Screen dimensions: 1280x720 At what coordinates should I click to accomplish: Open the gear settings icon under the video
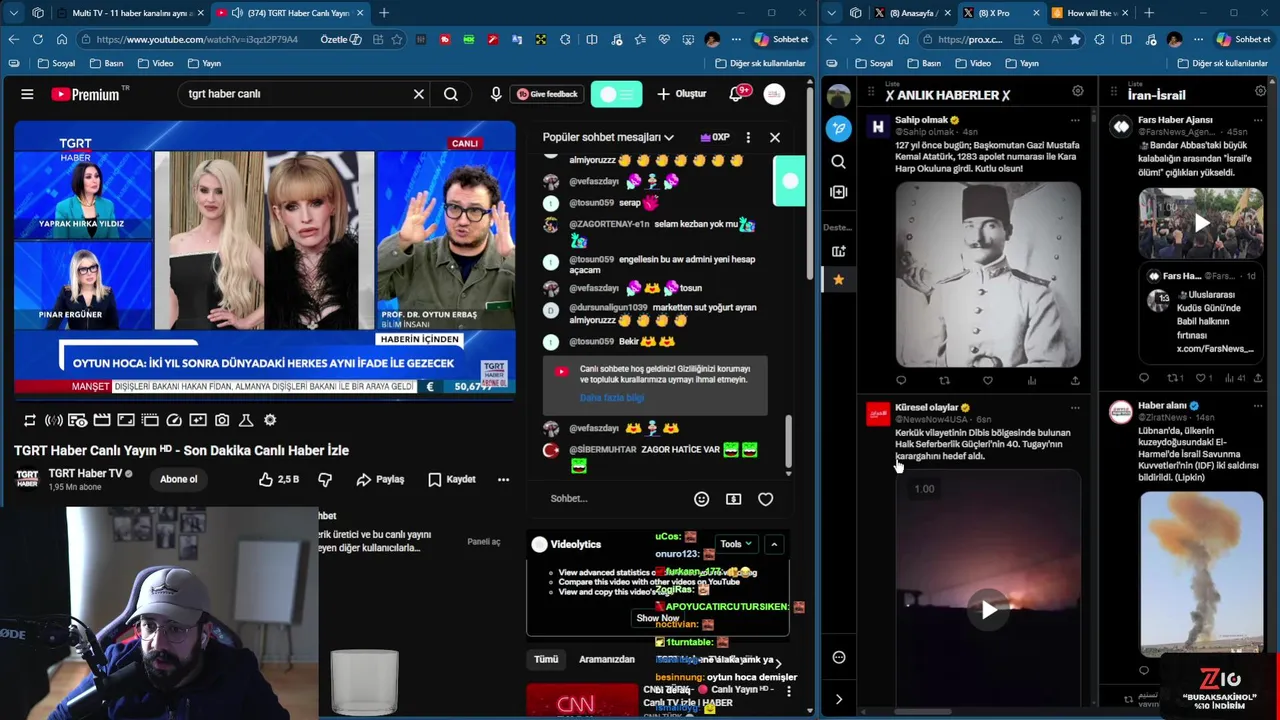[270, 421]
